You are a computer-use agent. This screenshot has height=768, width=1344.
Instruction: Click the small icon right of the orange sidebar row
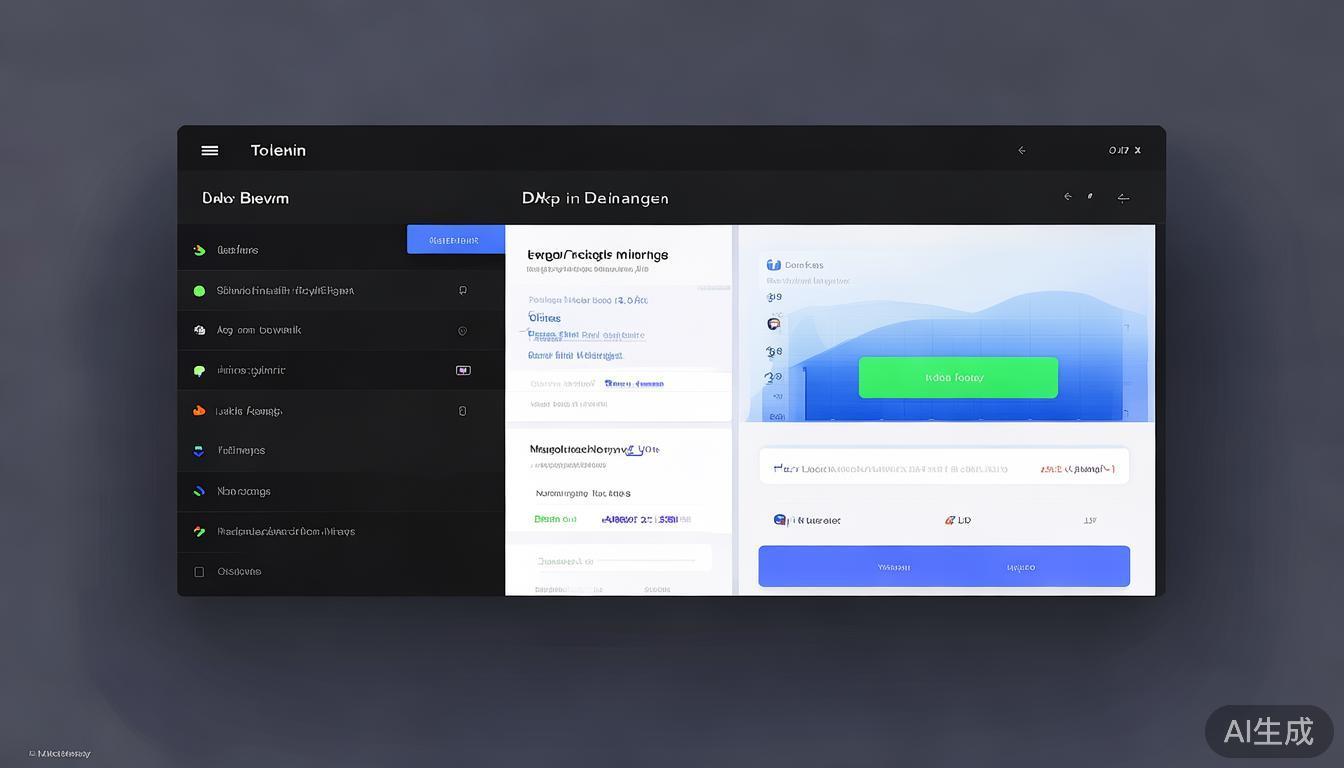[462, 411]
